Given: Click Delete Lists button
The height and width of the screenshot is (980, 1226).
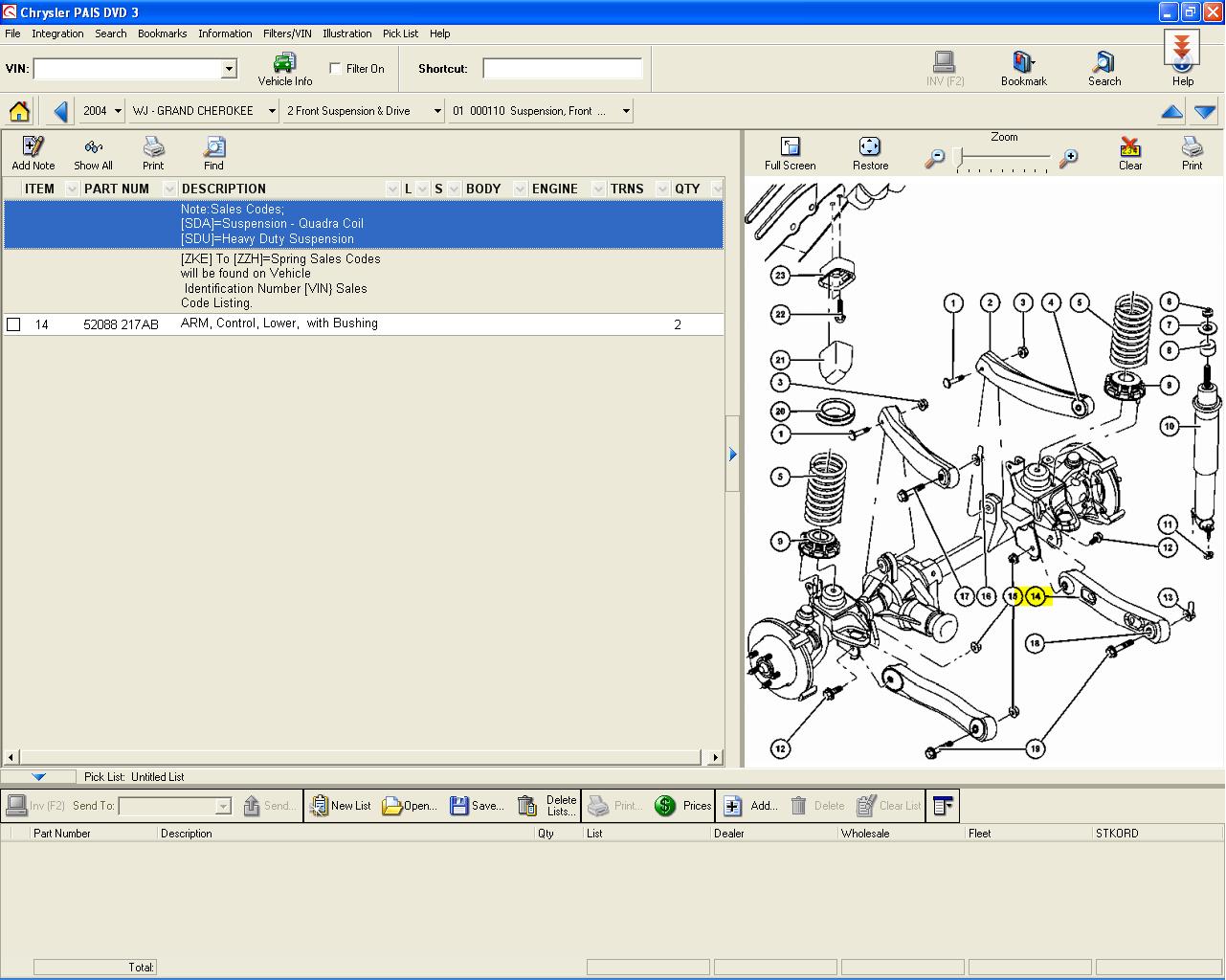Looking at the screenshot, I should (546, 806).
